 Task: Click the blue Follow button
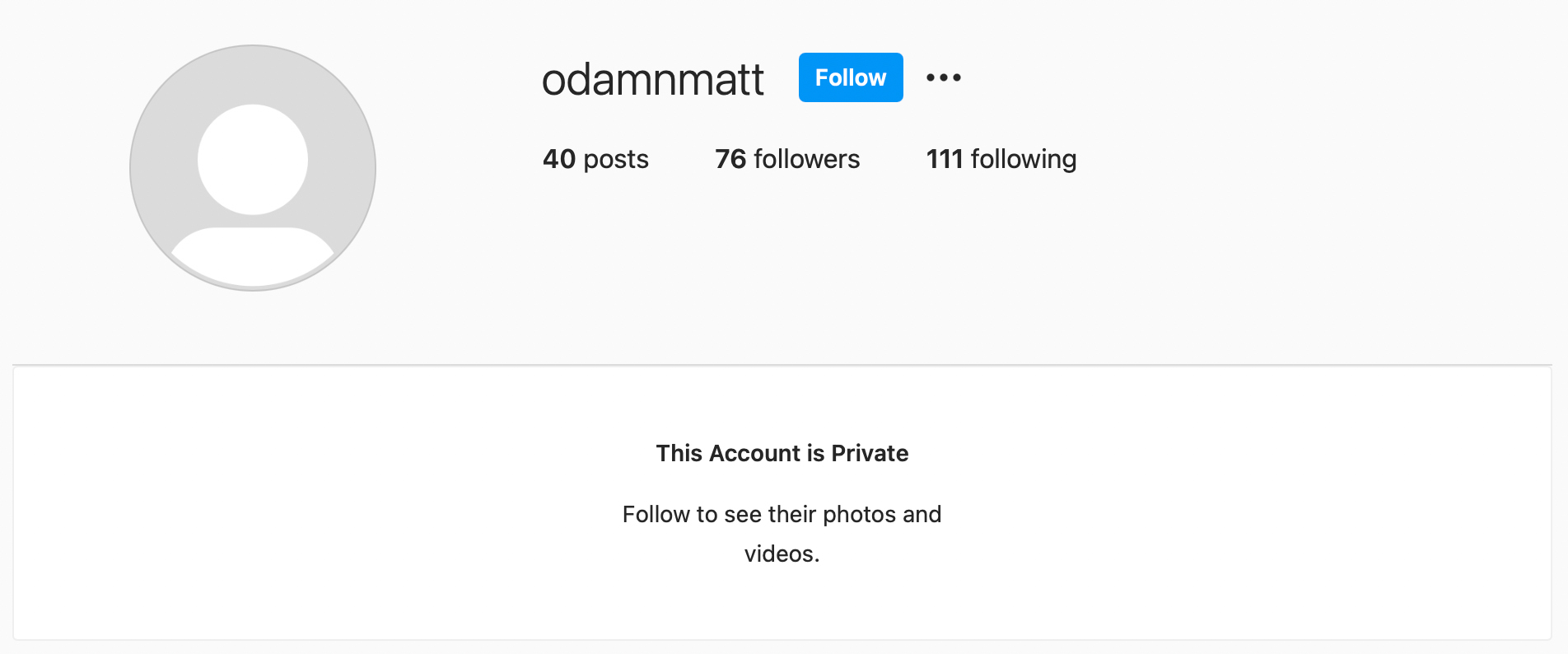pyautogui.click(x=850, y=77)
